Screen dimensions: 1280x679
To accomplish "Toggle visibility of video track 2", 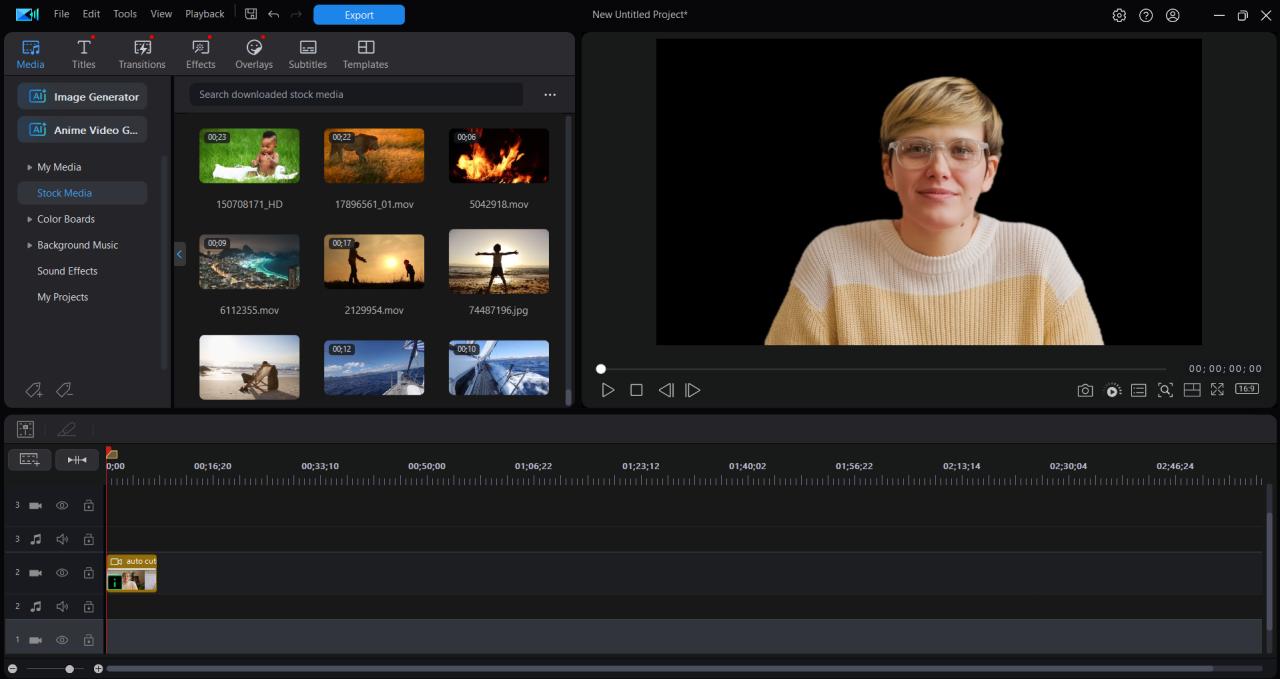I will coord(62,573).
